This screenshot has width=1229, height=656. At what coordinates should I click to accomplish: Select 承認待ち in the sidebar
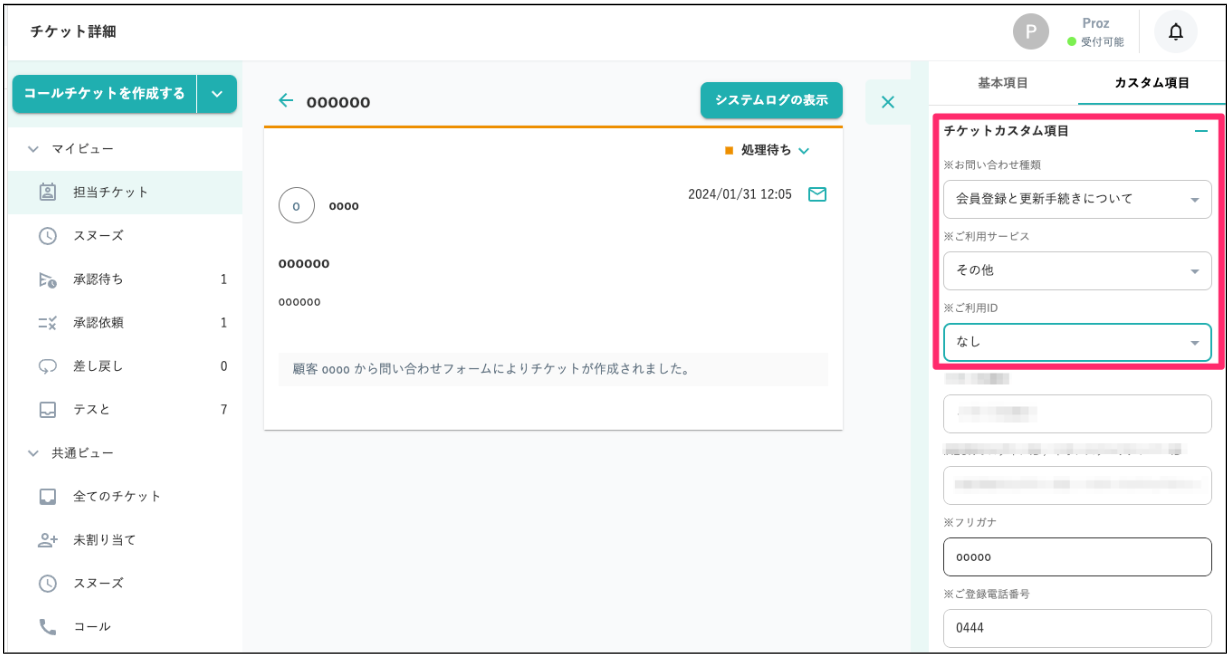pos(98,280)
